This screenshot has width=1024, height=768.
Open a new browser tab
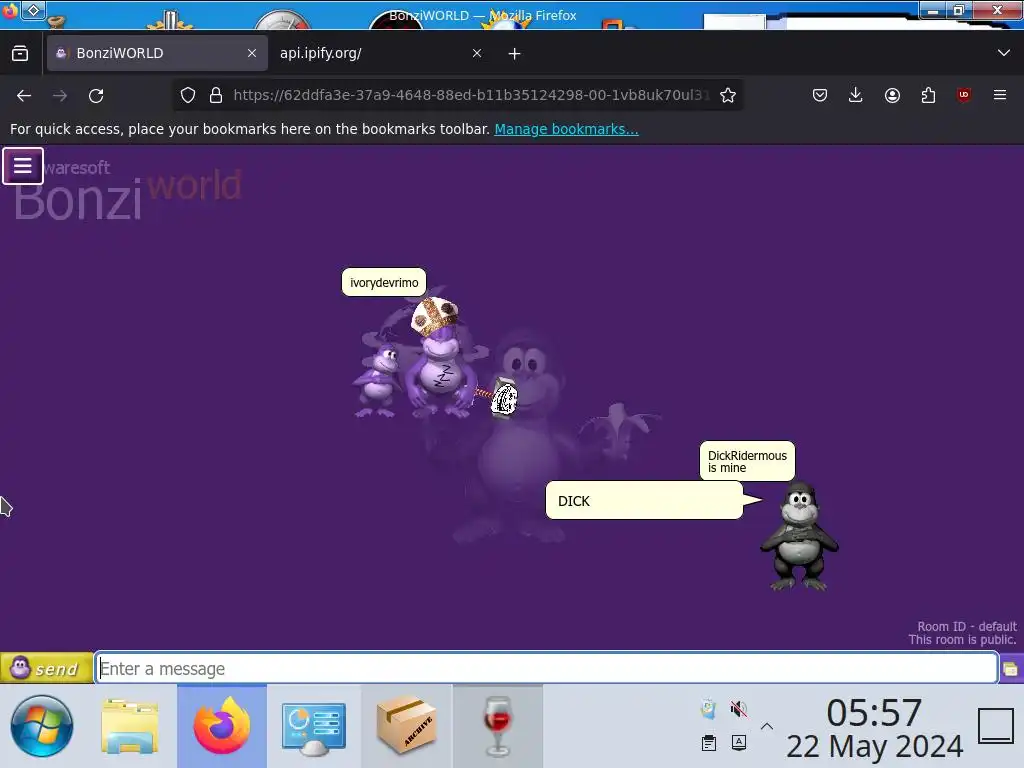point(515,54)
